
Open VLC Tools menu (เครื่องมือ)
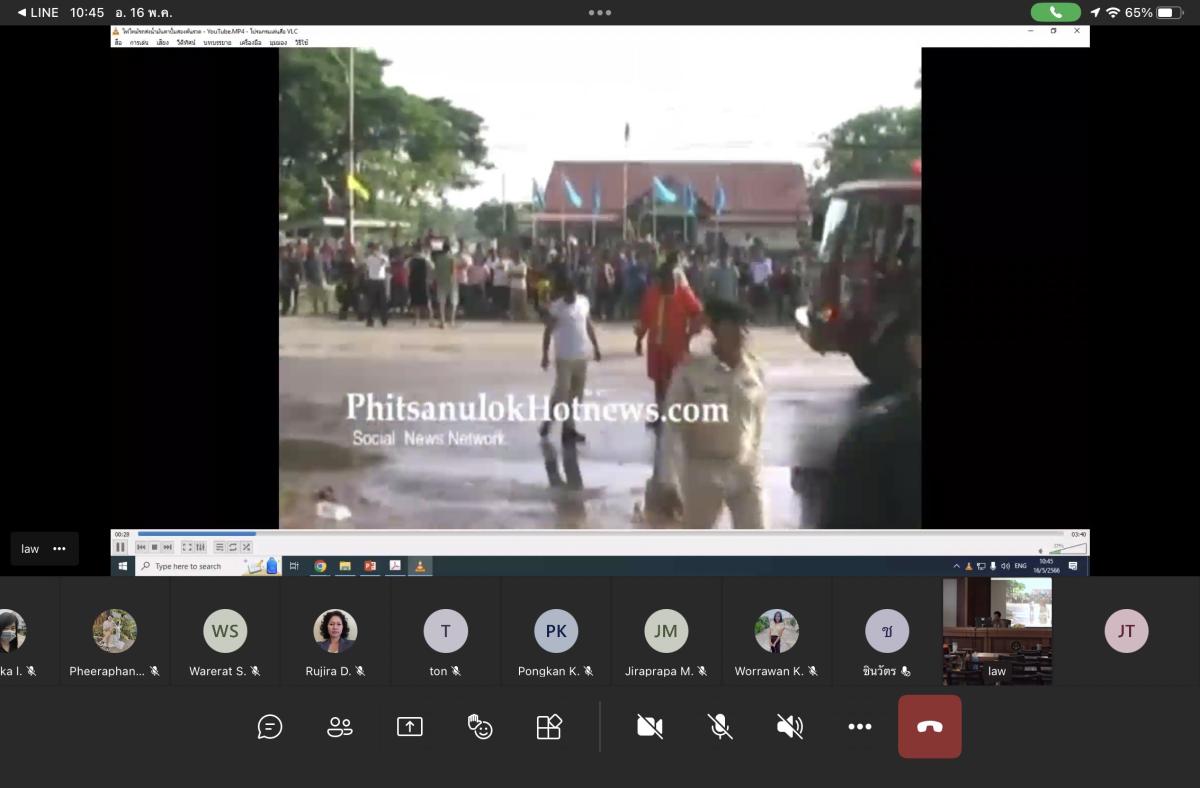coord(250,43)
